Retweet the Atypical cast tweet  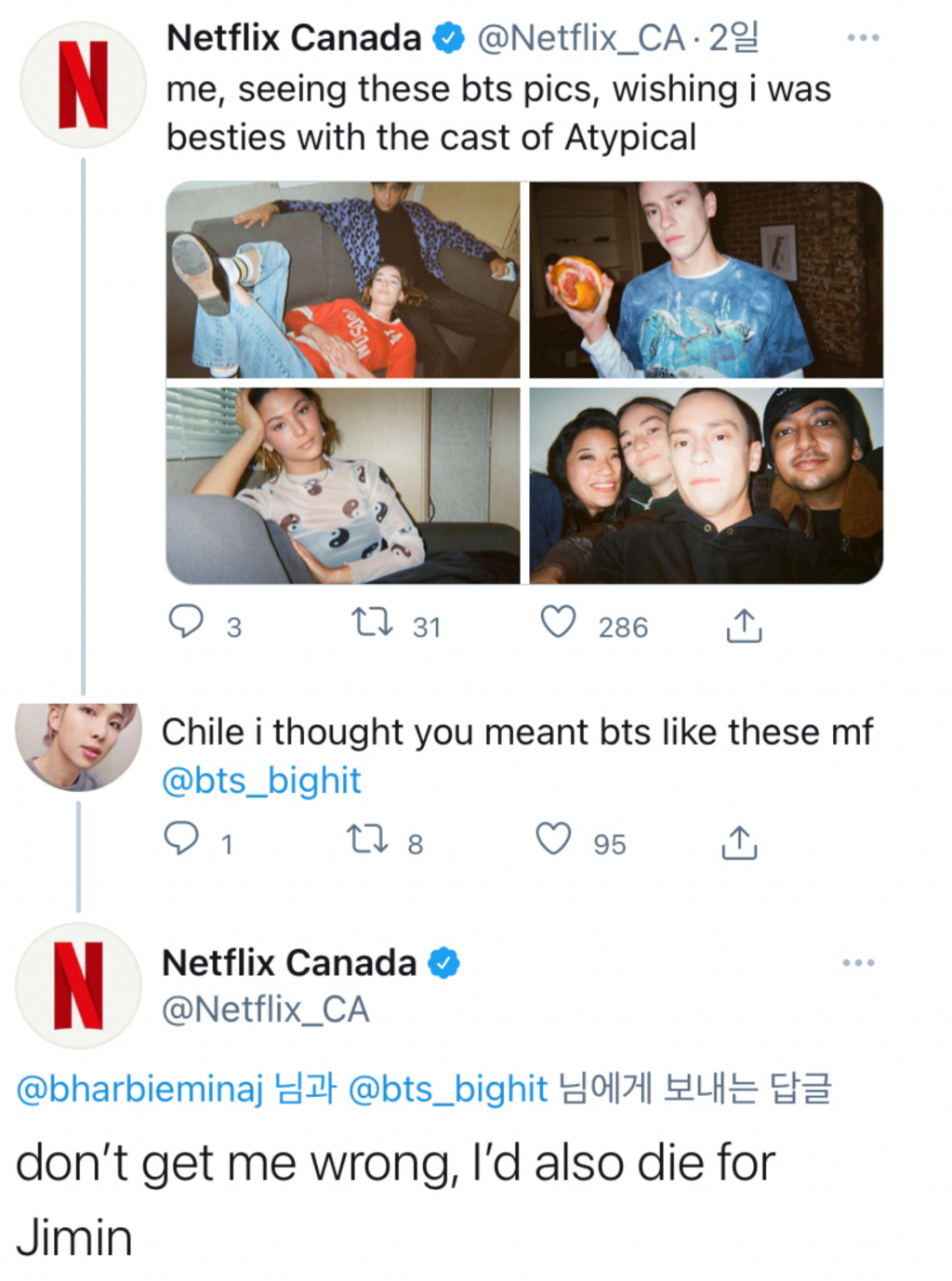(x=372, y=622)
